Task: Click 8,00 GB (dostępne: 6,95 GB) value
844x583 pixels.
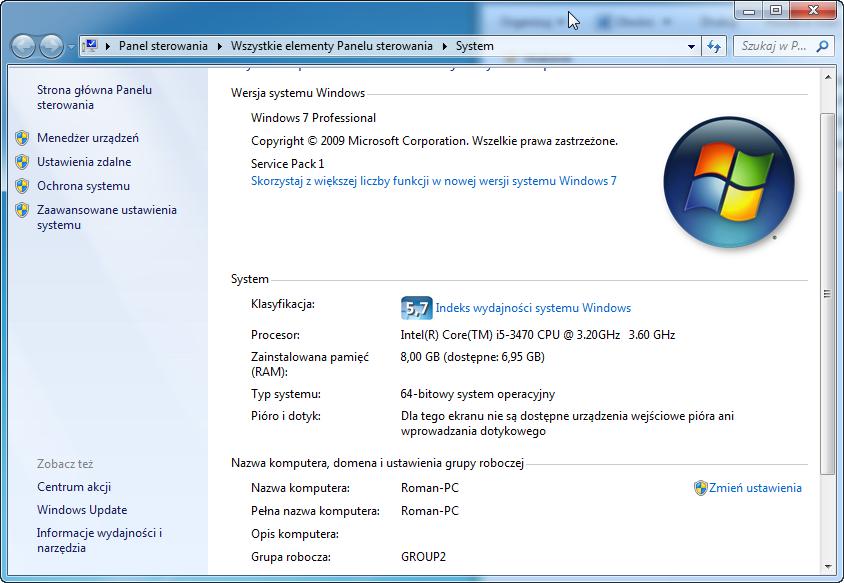Action: pos(473,357)
